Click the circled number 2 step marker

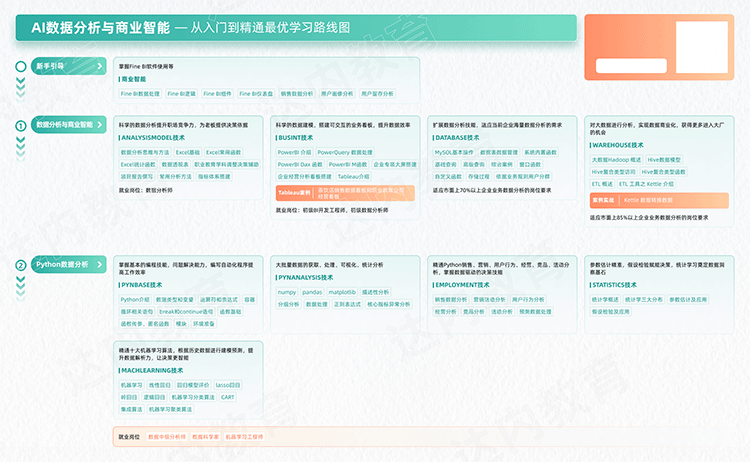click(x=21, y=265)
